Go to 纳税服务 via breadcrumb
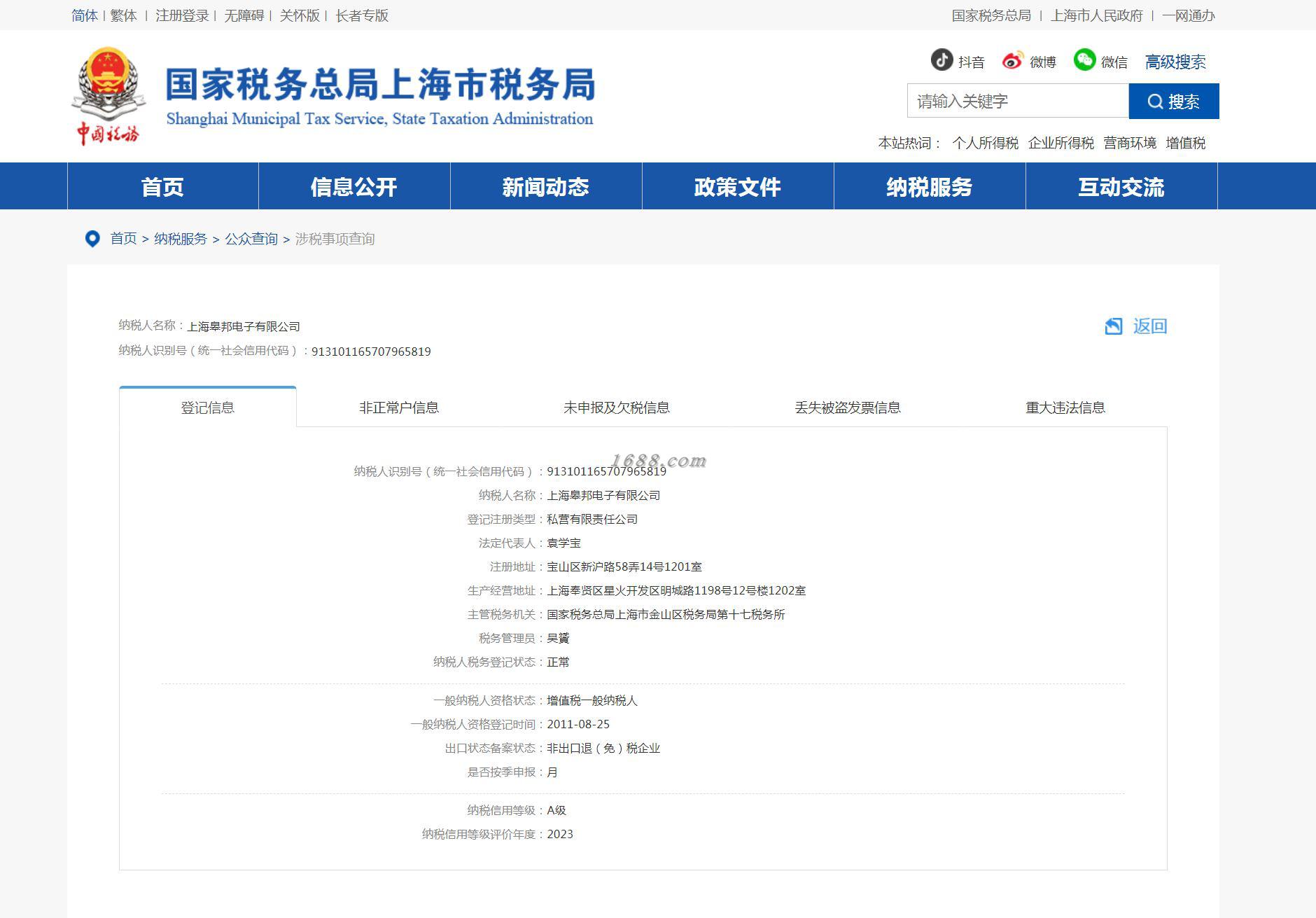This screenshot has height=918, width=1316. click(181, 239)
